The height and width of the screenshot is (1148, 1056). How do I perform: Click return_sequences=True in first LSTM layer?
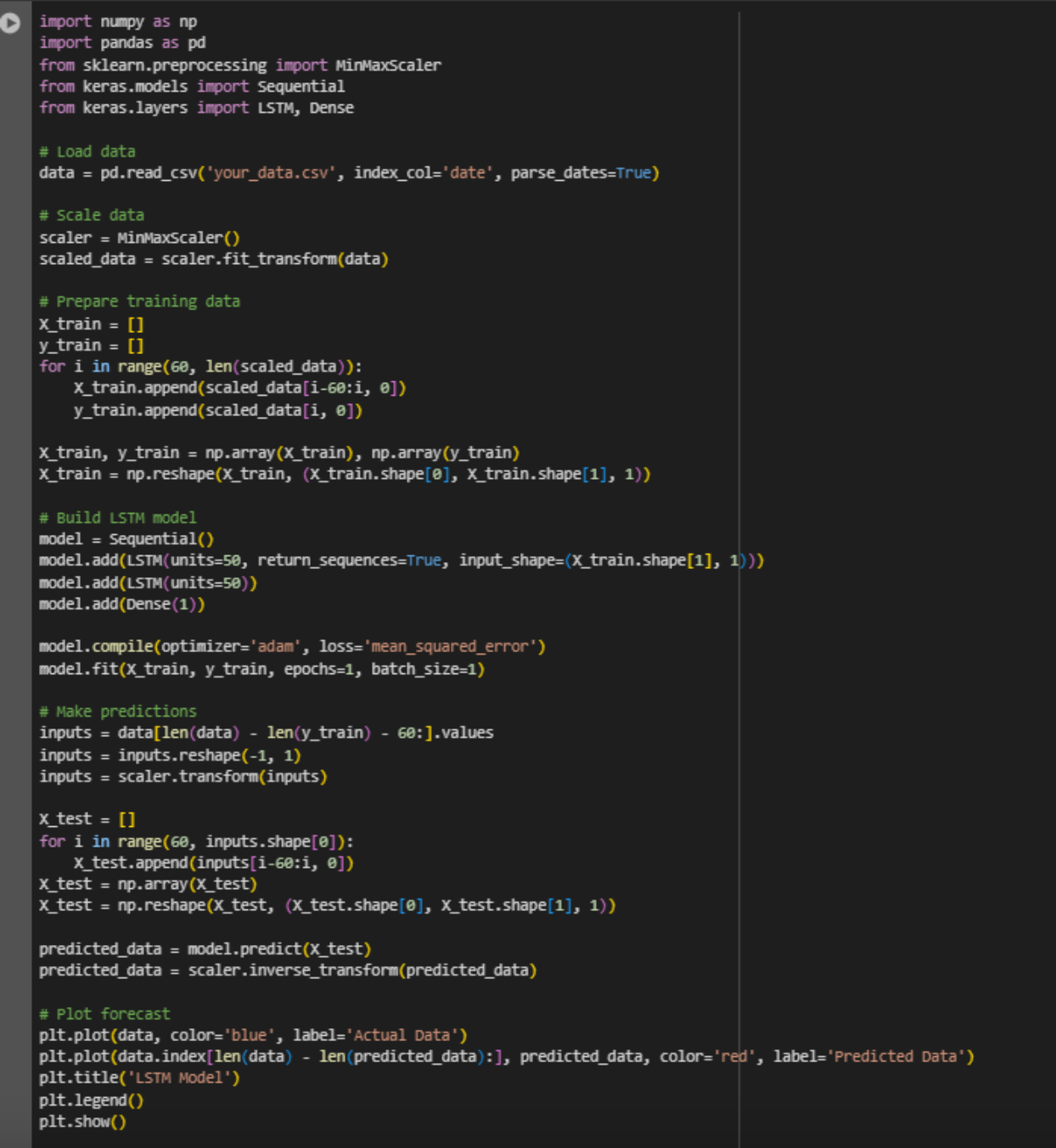[349, 560]
